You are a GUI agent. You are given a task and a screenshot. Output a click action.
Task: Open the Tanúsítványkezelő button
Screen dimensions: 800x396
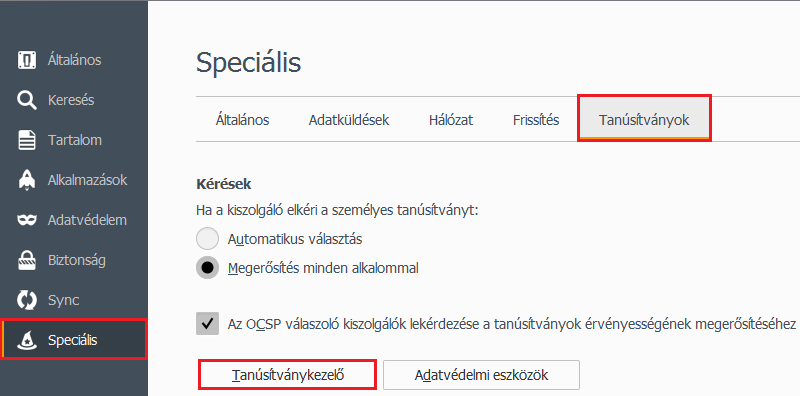click(x=288, y=375)
